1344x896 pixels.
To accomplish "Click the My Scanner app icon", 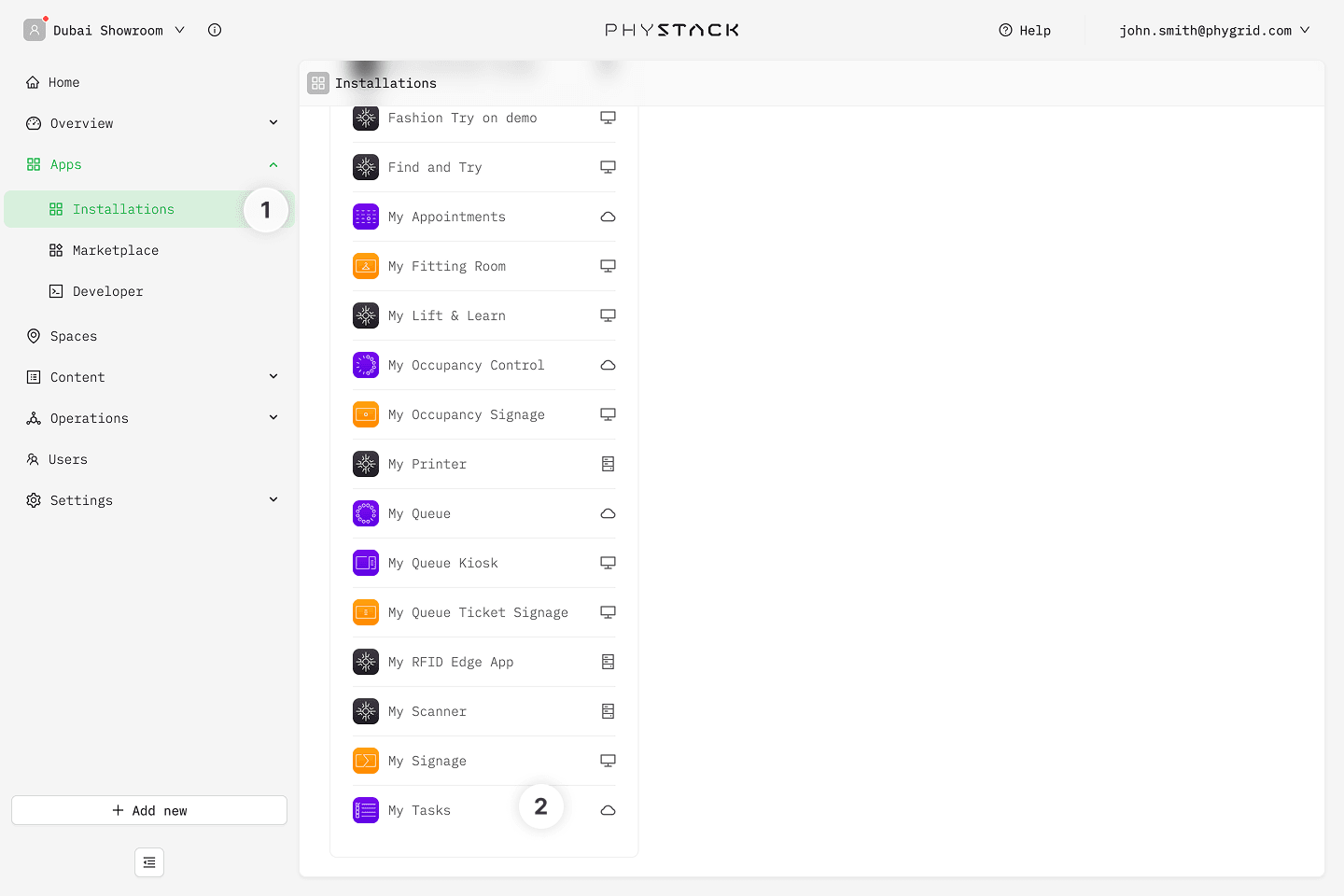I will [366, 711].
